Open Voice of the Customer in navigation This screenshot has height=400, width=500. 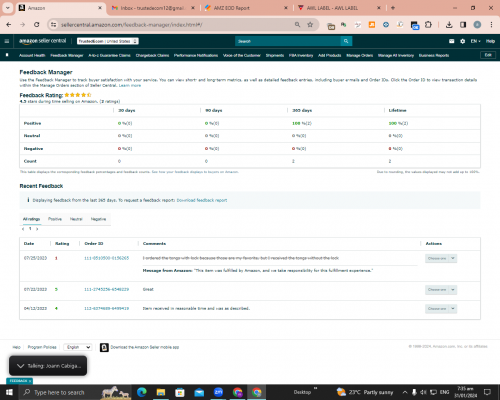[242, 55]
